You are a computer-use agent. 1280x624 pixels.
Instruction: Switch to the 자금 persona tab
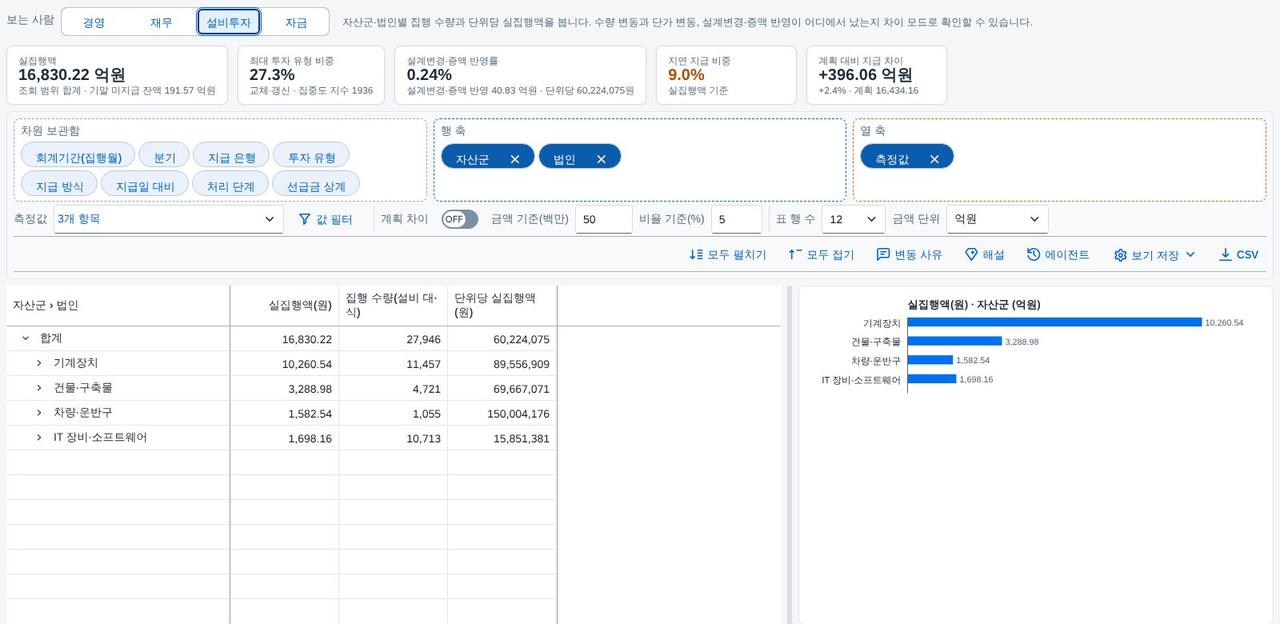tap(296, 22)
